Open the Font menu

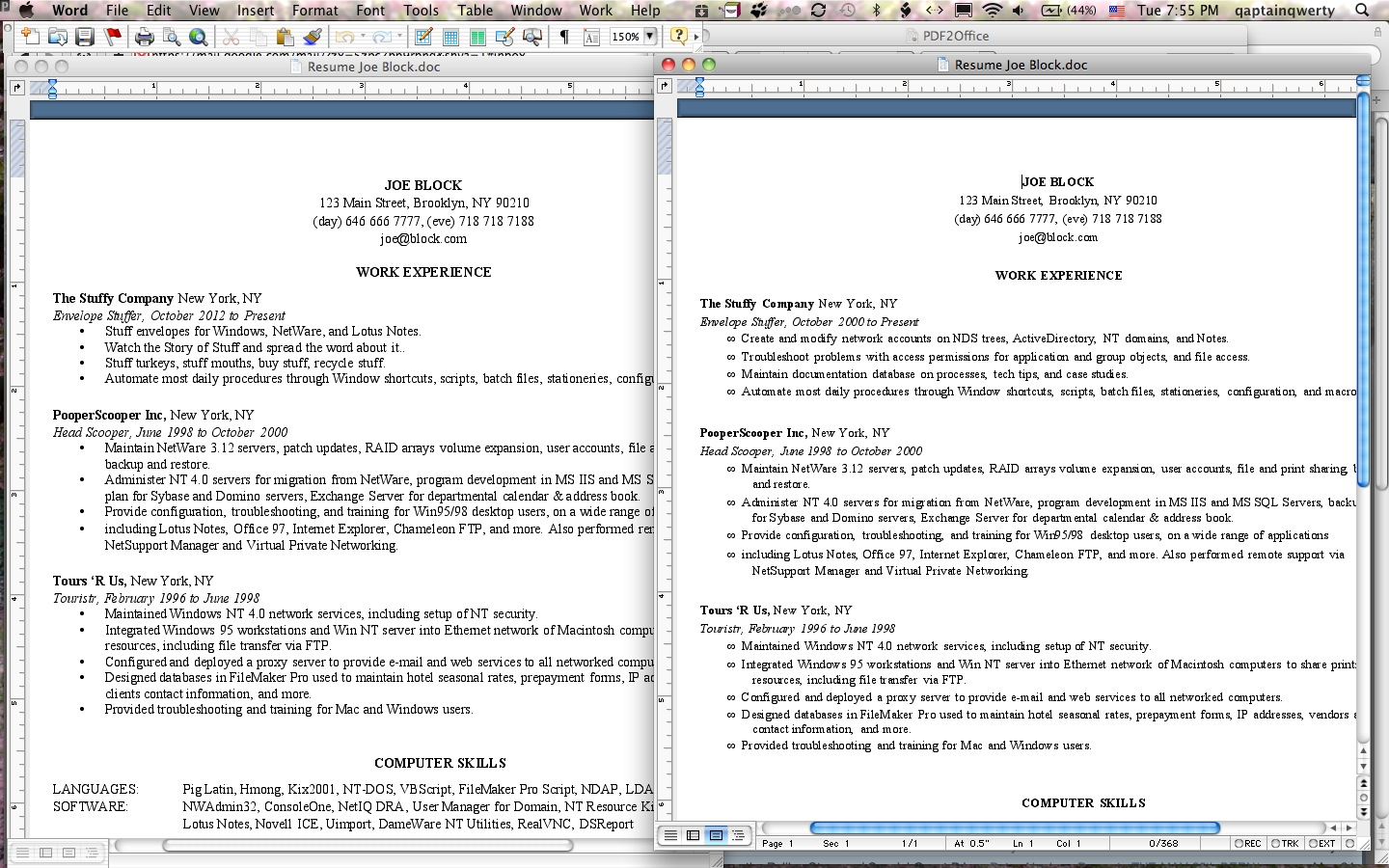[x=370, y=11]
